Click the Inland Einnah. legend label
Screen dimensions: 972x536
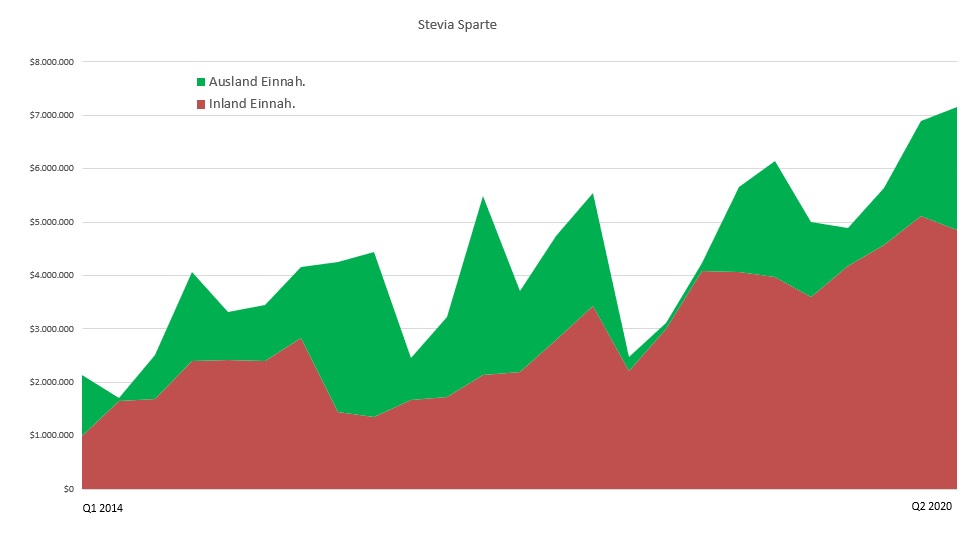(x=251, y=104)
